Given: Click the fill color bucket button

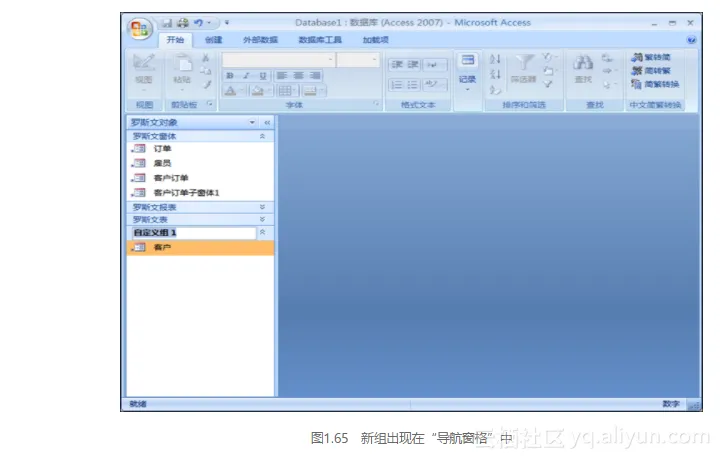Looking at the screenshot, I should (x=258, y=91).
